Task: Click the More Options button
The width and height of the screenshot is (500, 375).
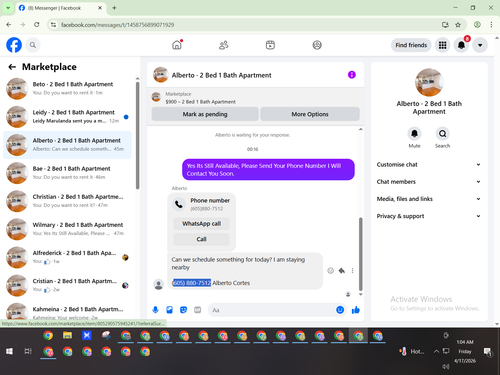Action: (x=310, y=114)
